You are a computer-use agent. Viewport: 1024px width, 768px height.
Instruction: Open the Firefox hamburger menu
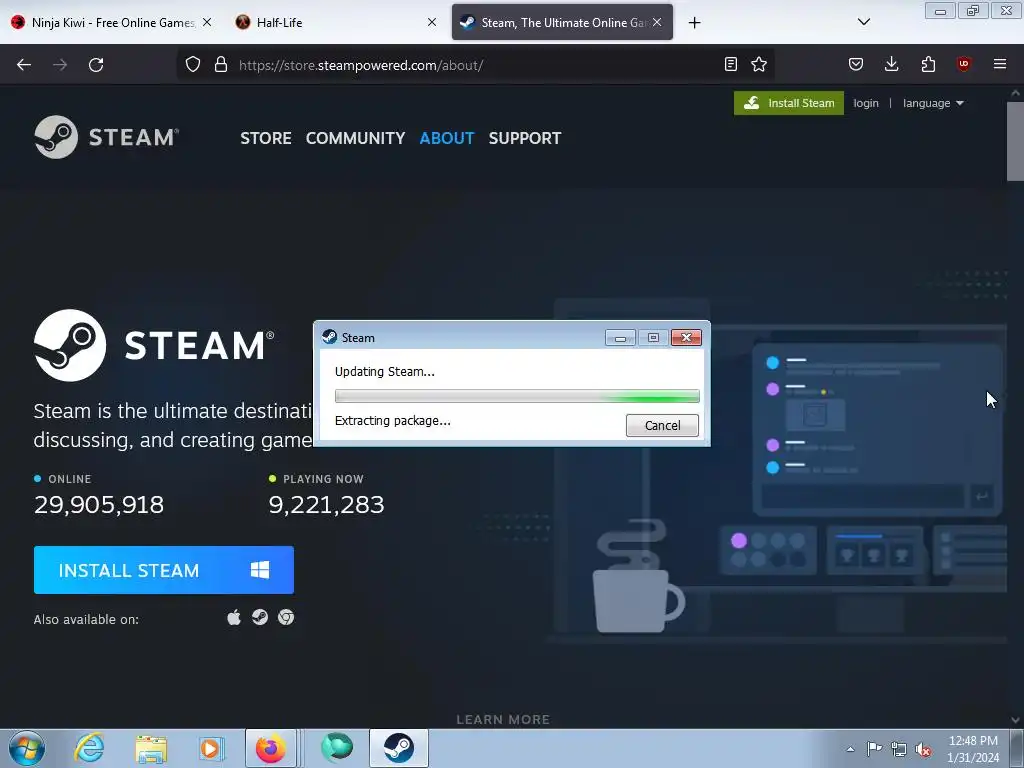click(x=1000, y=64)
